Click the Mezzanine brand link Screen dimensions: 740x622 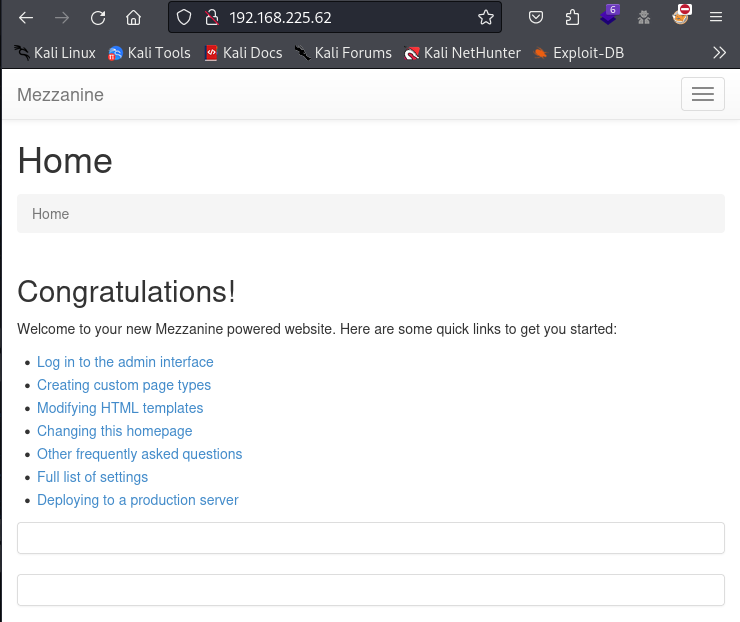(x=60, y=95)
